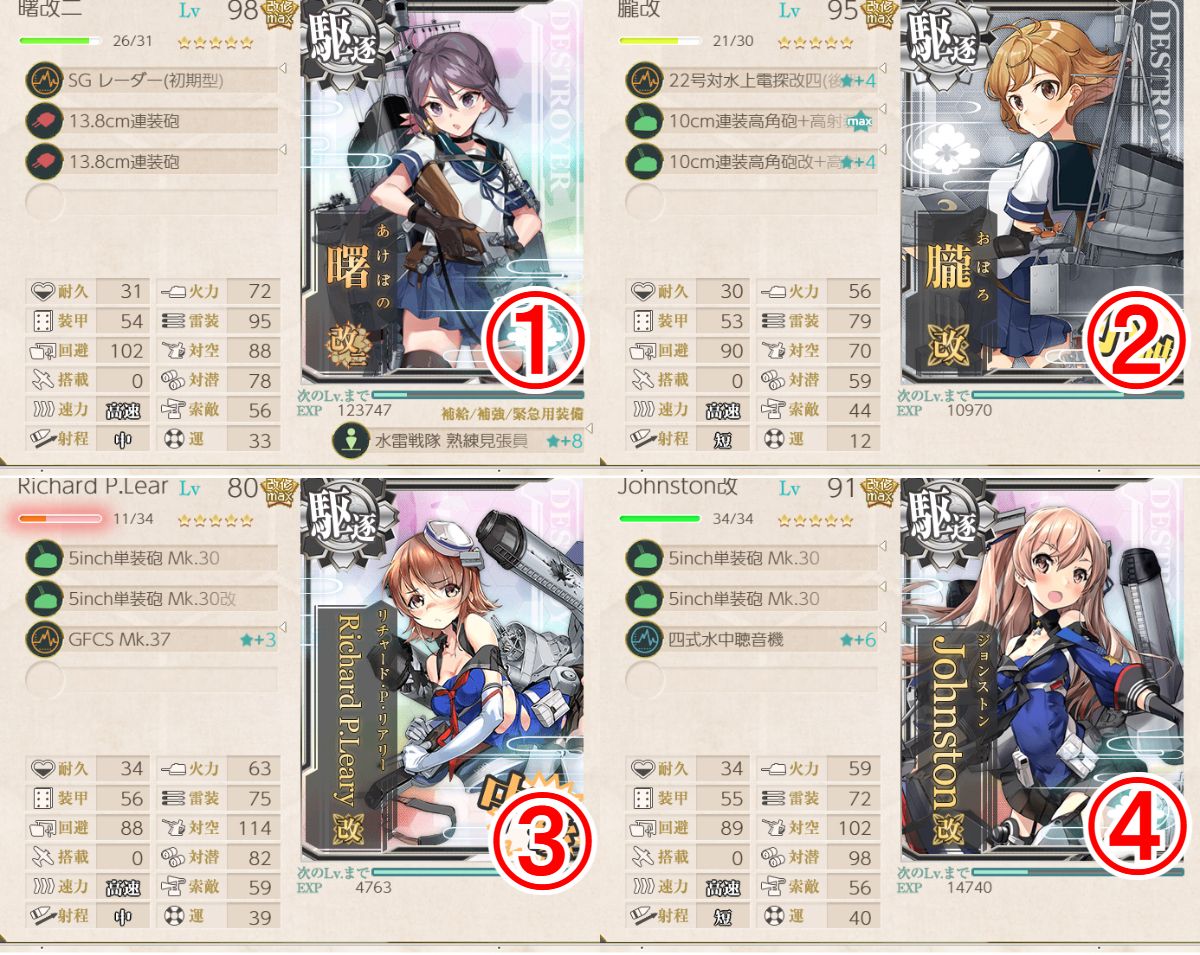1200x955 pixels.
Task: Click the GFCS Mk.37 radar icon
Action: coord(43,638)
